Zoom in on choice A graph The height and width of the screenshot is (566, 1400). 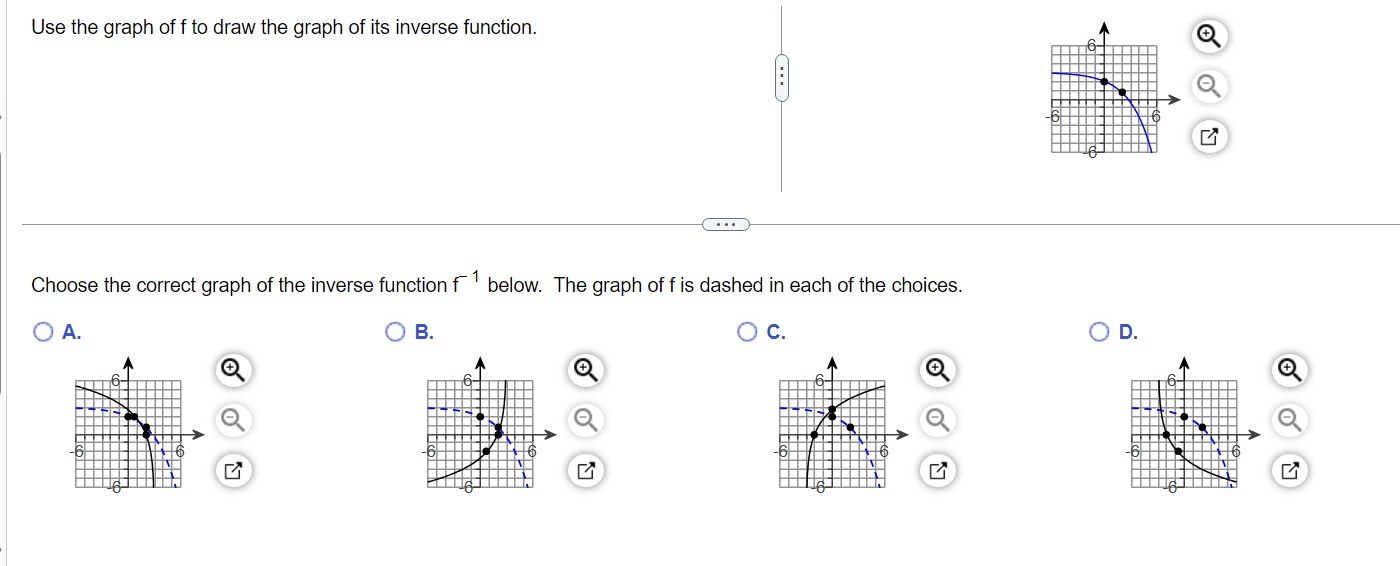(x=231, y=371)
